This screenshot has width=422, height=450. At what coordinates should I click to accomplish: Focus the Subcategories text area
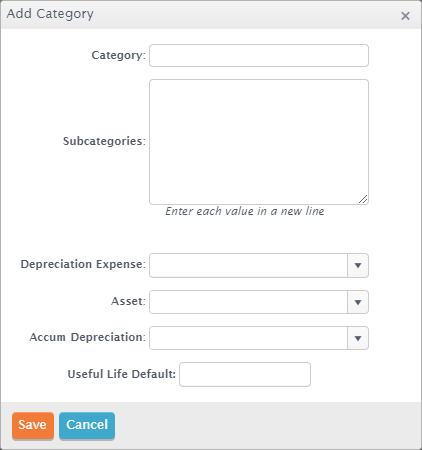point(259,142)
